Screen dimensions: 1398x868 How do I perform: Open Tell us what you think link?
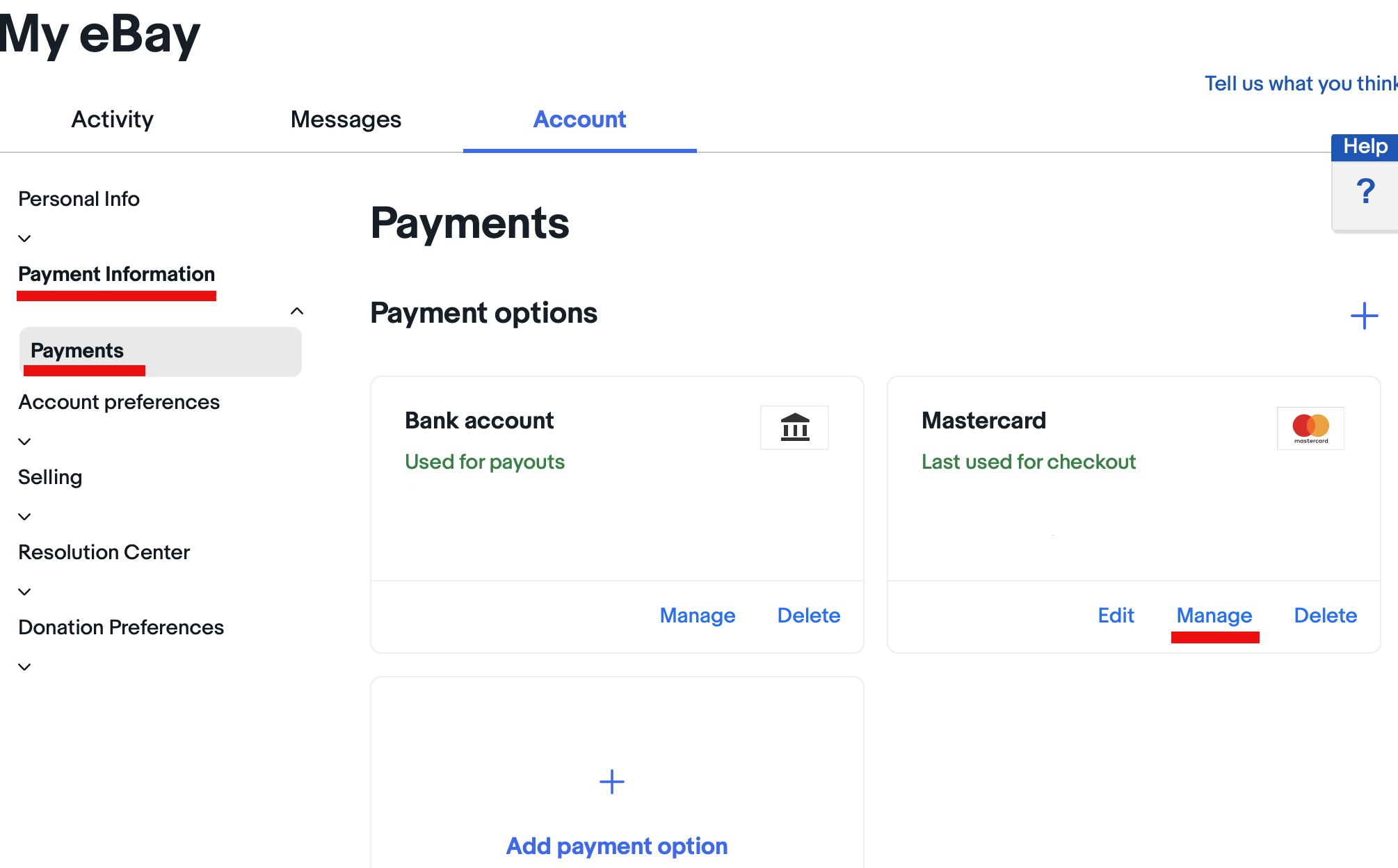pos(1301,83)
